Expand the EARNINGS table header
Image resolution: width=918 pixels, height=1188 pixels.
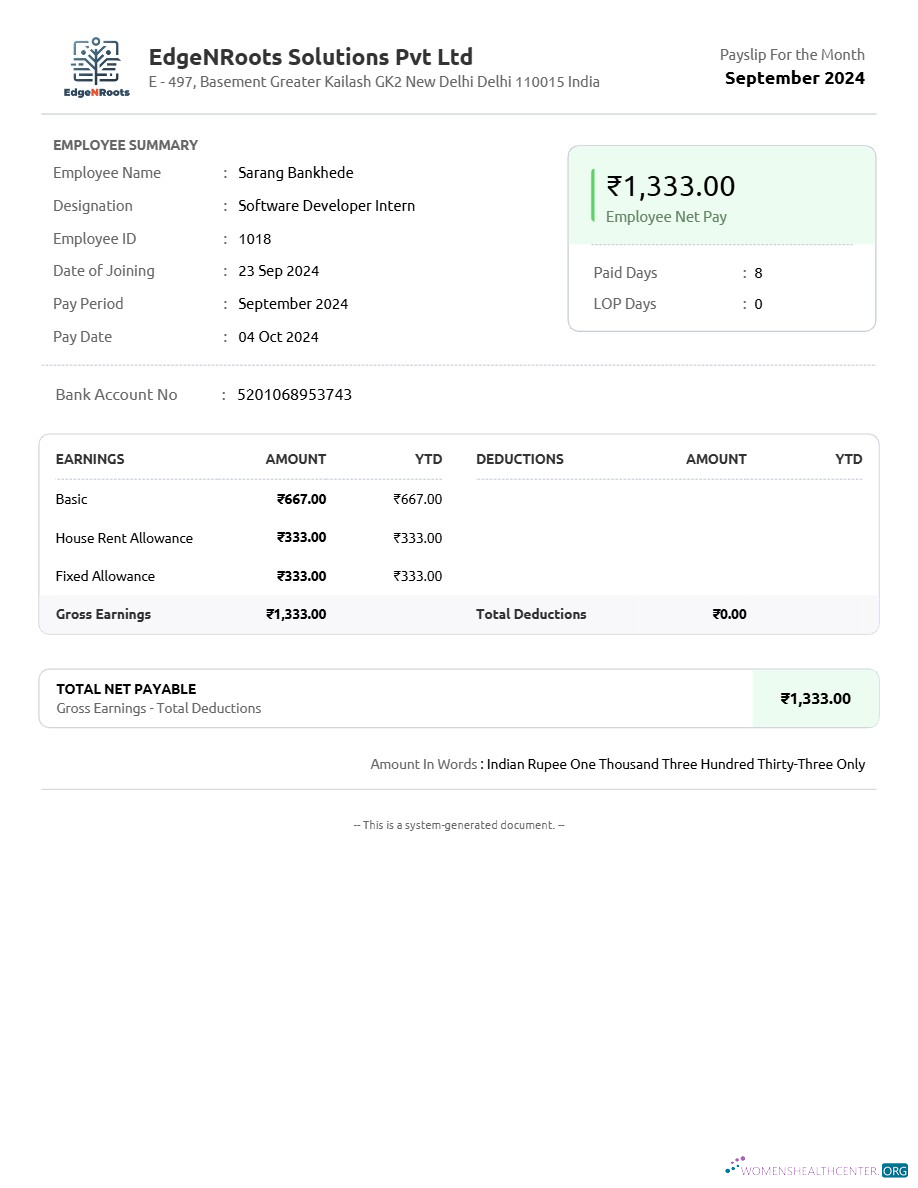pos(90,459)
